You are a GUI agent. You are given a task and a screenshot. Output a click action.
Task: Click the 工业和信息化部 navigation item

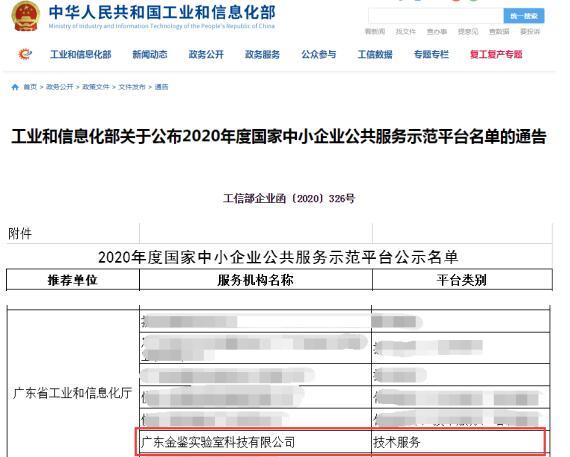81,55
